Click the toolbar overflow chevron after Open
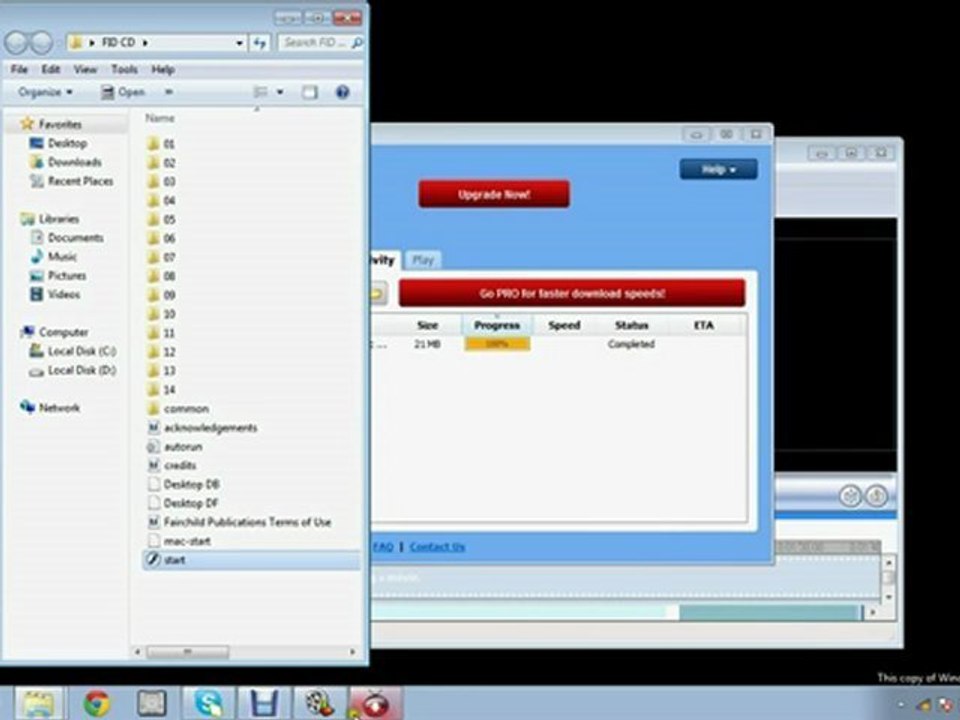960x720 pixels. [169, 92]
